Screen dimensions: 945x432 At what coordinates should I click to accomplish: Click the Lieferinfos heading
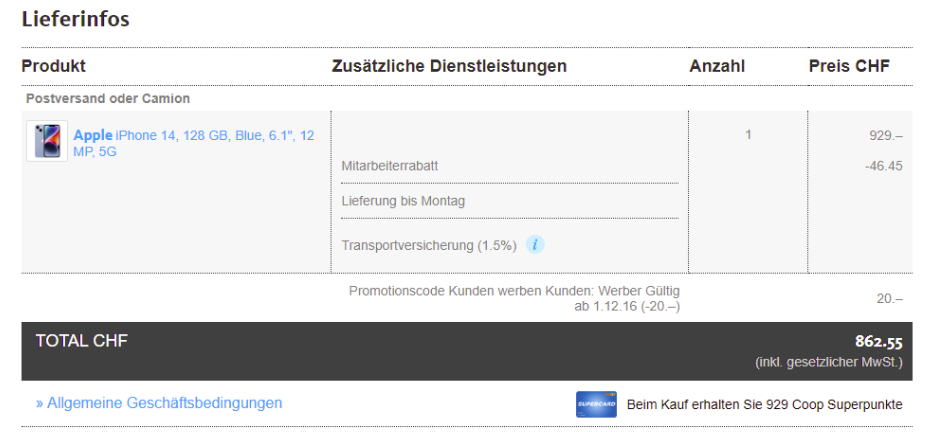pyautogui.click(x=75, y=19)
